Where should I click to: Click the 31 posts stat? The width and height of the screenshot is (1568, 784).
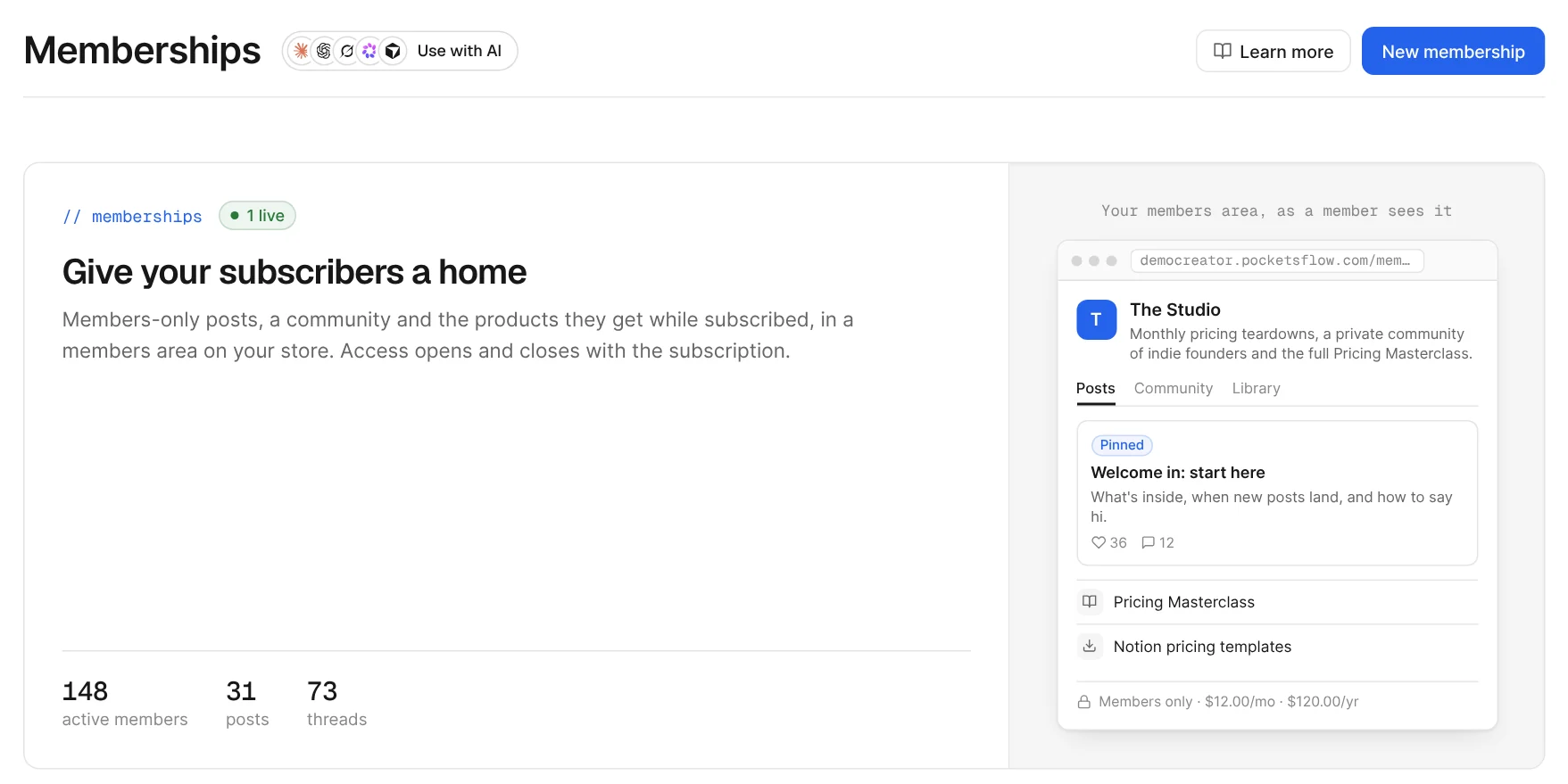[x=247, y=704]
